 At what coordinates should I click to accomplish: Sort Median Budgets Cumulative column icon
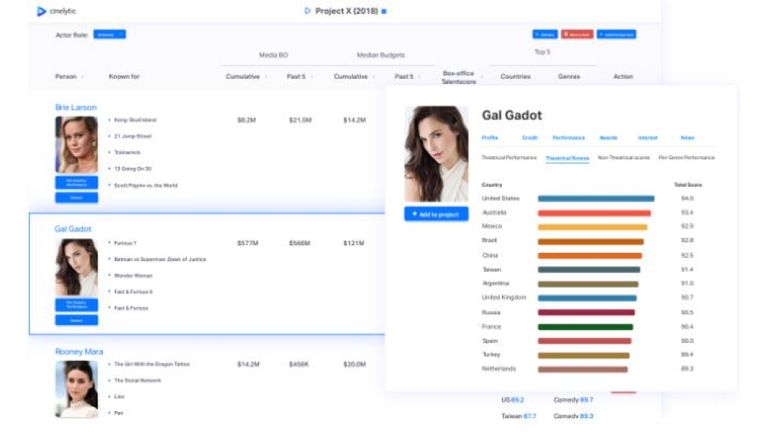[374, 77]
